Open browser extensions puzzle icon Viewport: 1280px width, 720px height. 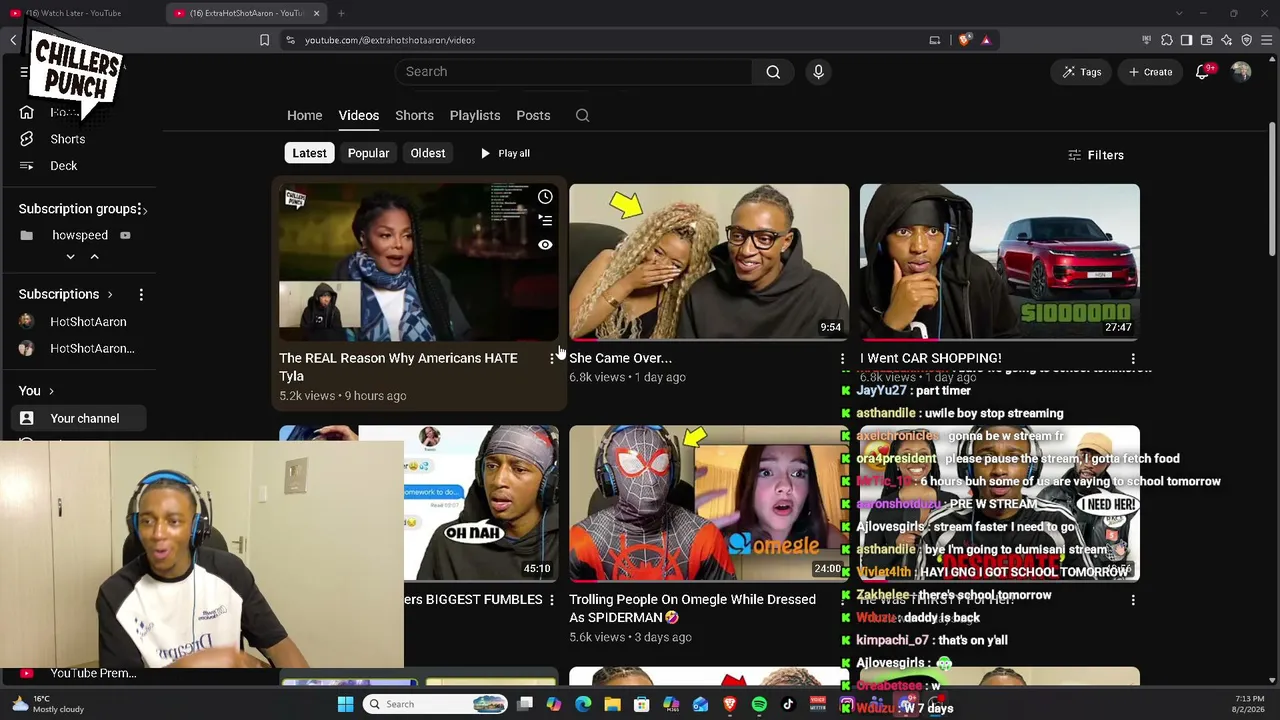[1166, 40]
